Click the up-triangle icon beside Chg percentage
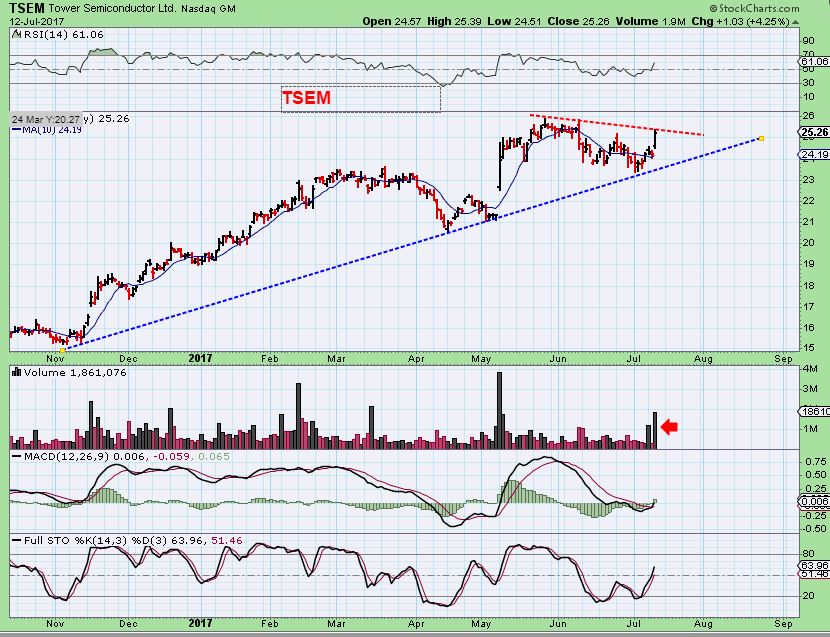 point(796,22)
